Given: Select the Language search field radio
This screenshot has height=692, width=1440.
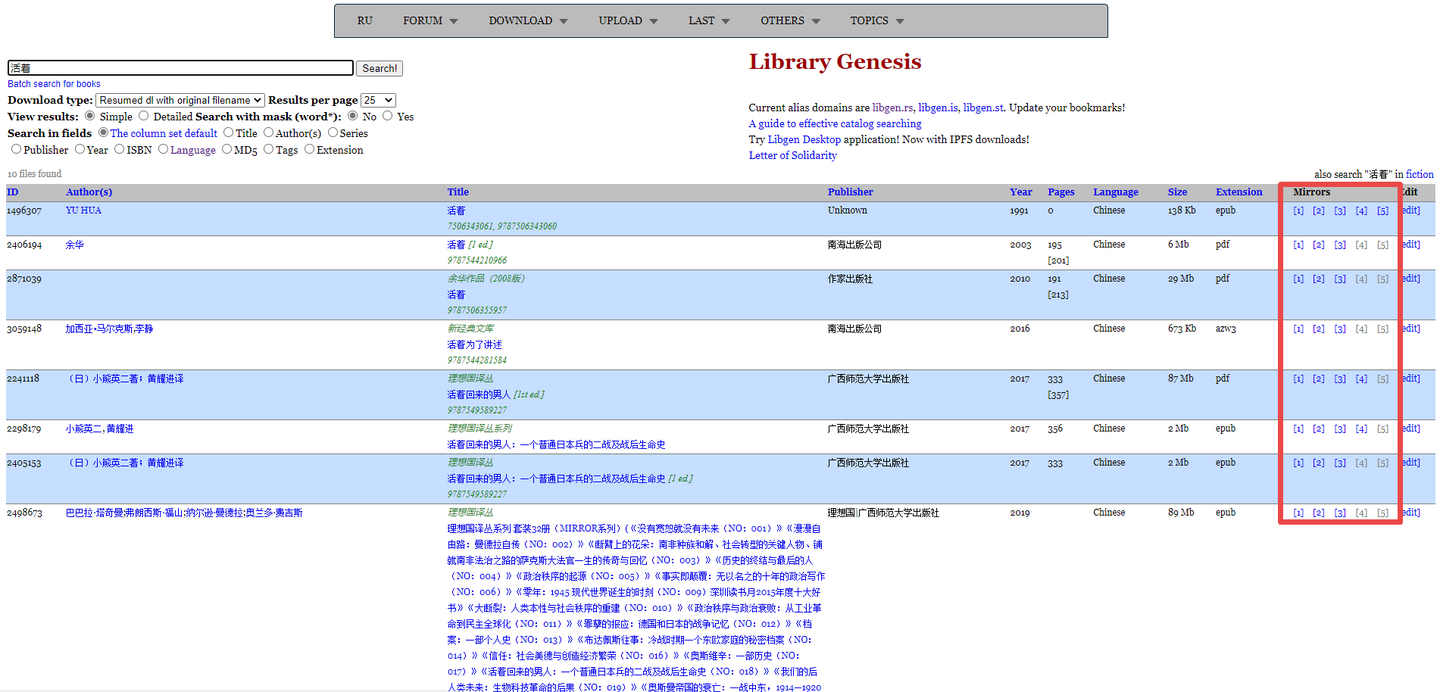Looking at the screenshot, I should 163,149.
